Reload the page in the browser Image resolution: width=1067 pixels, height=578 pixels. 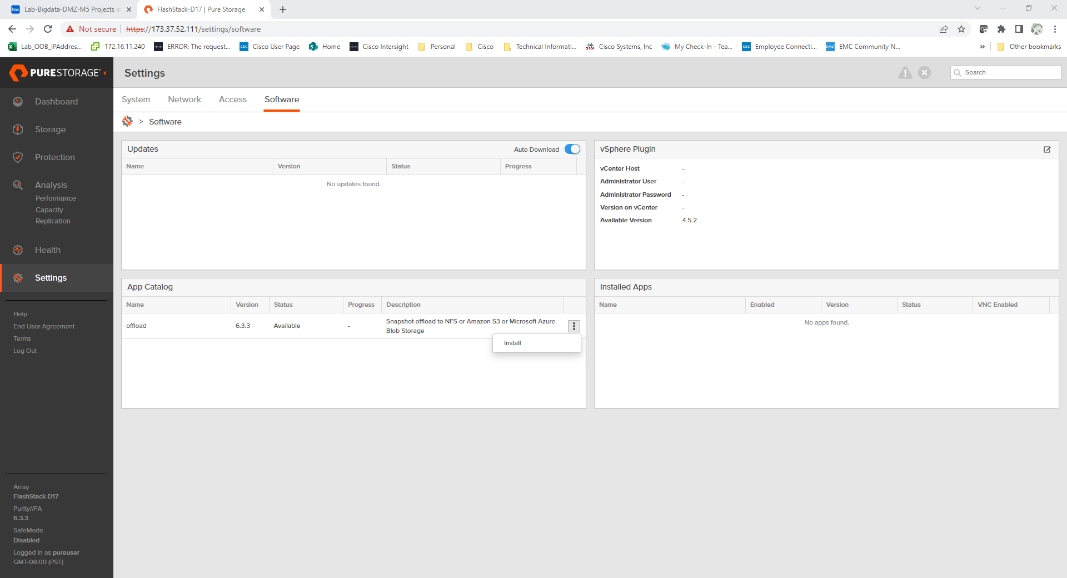coord(48,29)
